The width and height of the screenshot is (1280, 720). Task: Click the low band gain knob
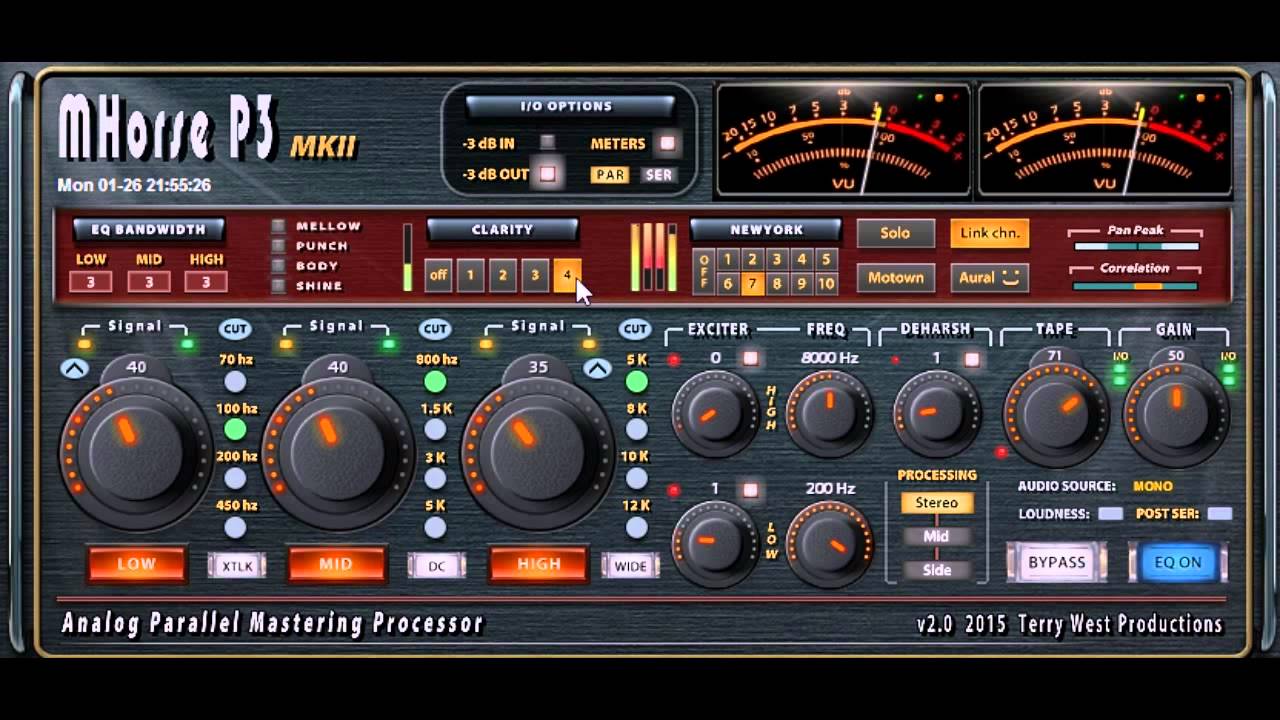(x=136, y=452)
